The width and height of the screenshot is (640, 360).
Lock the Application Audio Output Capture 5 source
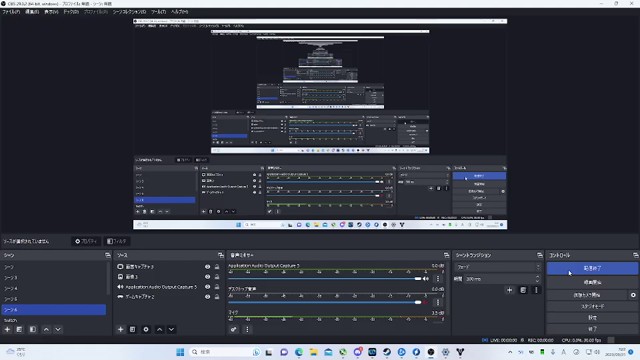(217, 287)
